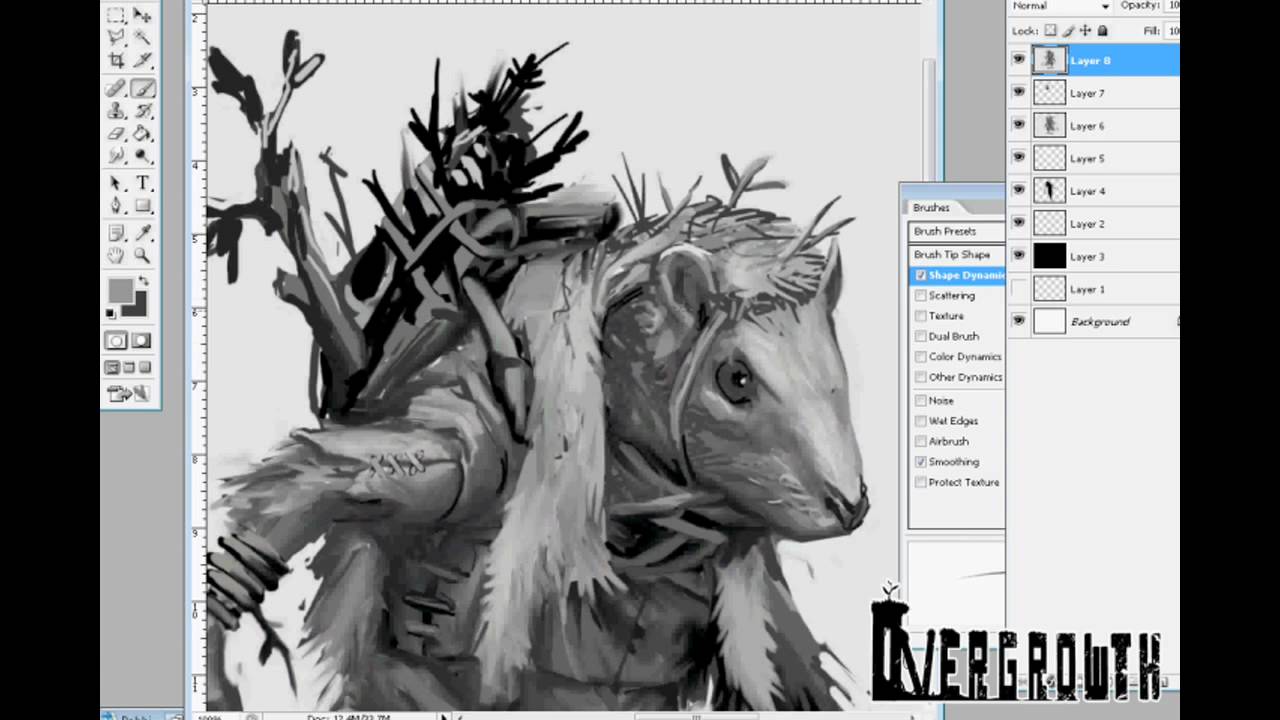Enable Noise checkbox

pyautogui.click(x=920, y=401)
